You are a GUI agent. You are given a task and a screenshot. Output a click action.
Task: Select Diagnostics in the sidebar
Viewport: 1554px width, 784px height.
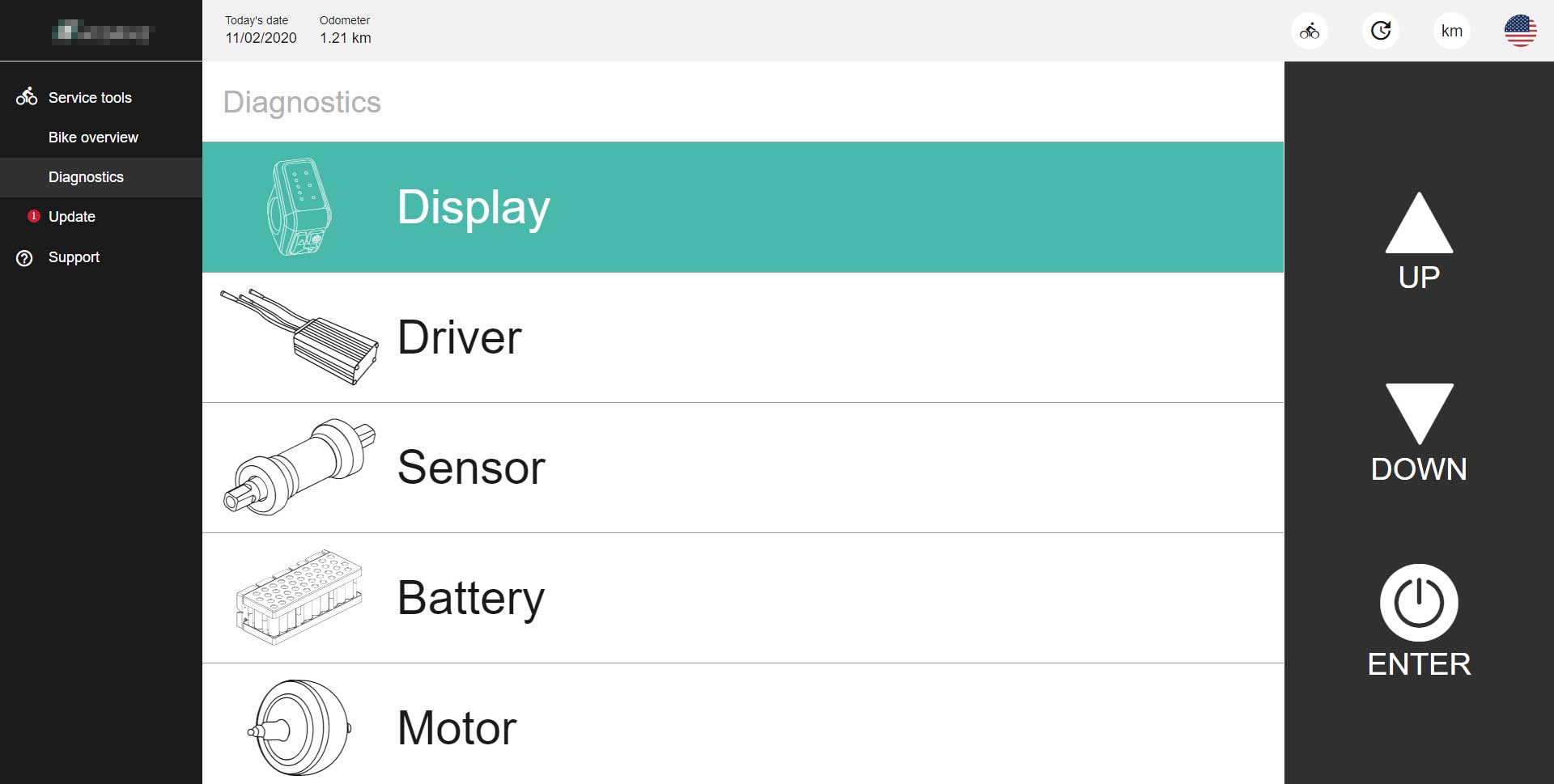coord(86,177)
